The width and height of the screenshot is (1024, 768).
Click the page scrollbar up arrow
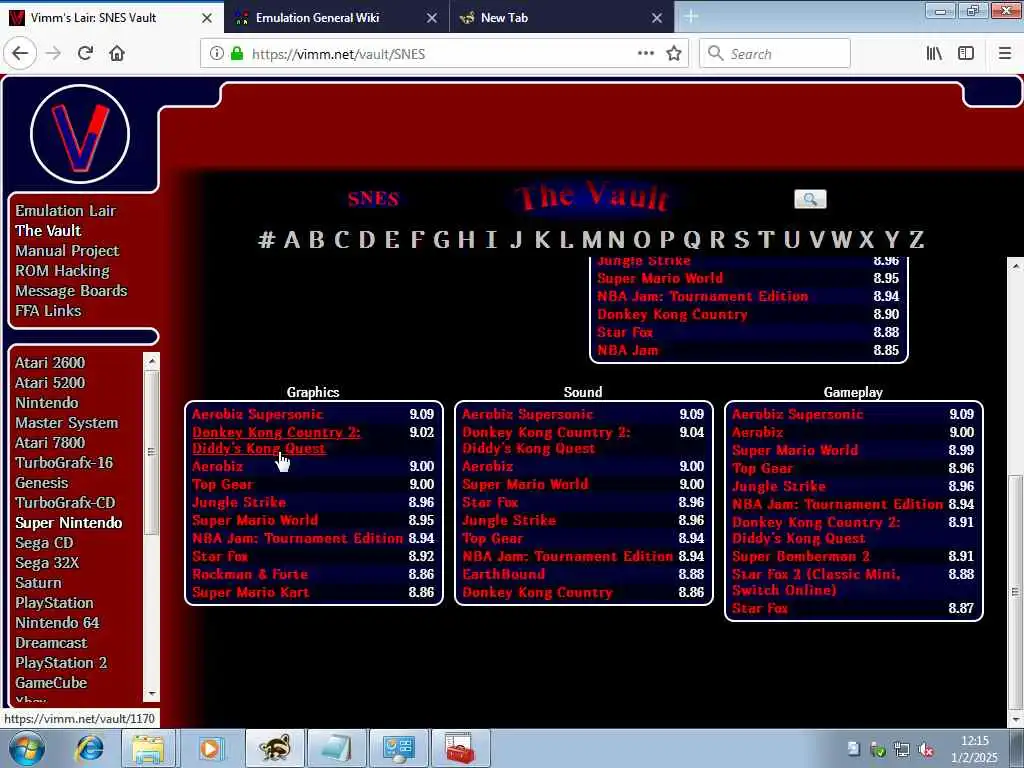(1016, 266)
